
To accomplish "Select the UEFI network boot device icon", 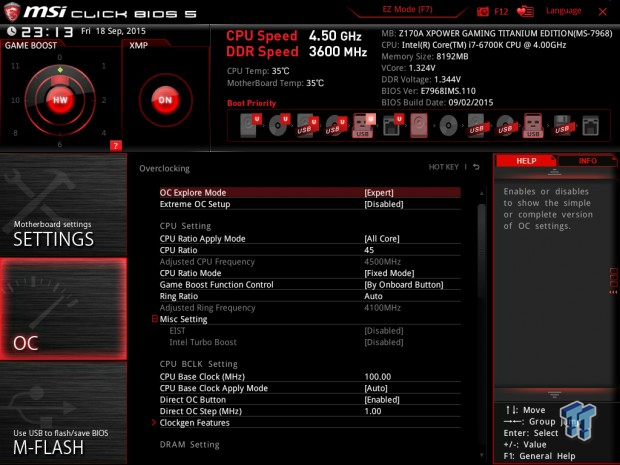I will tap(392, 125).
